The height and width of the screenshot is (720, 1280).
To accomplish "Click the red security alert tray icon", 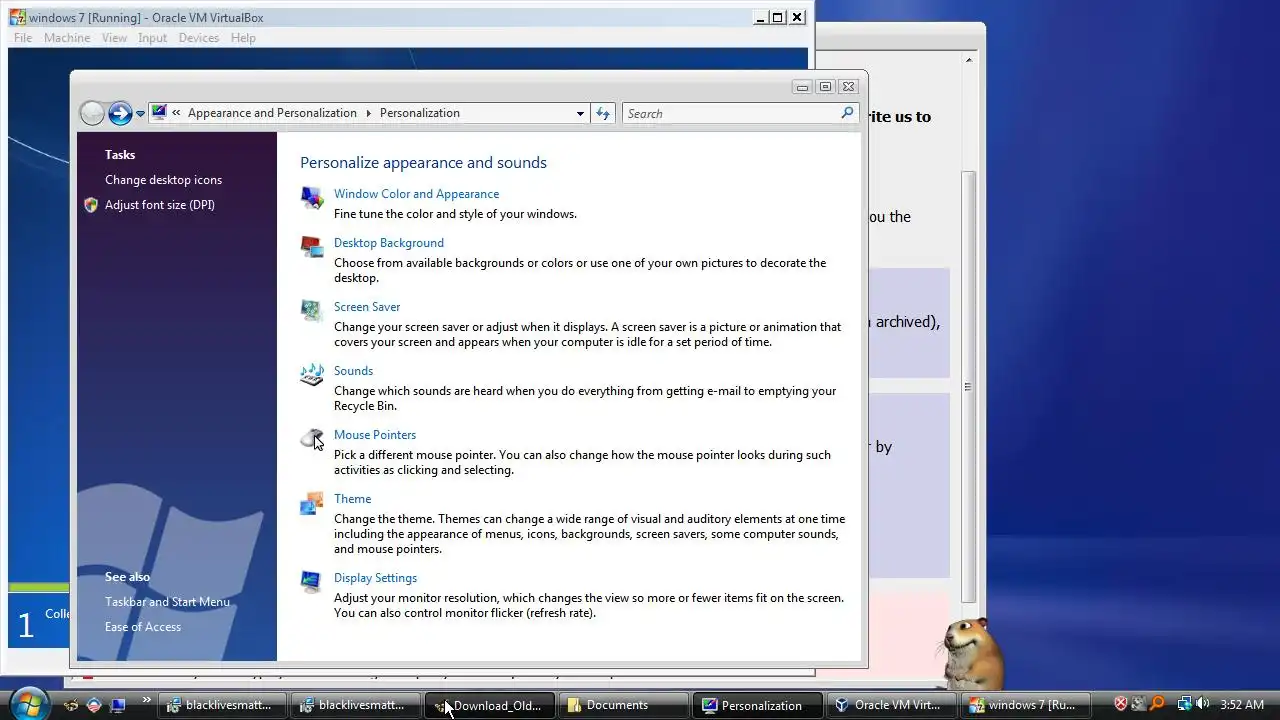I will 1121,704.
